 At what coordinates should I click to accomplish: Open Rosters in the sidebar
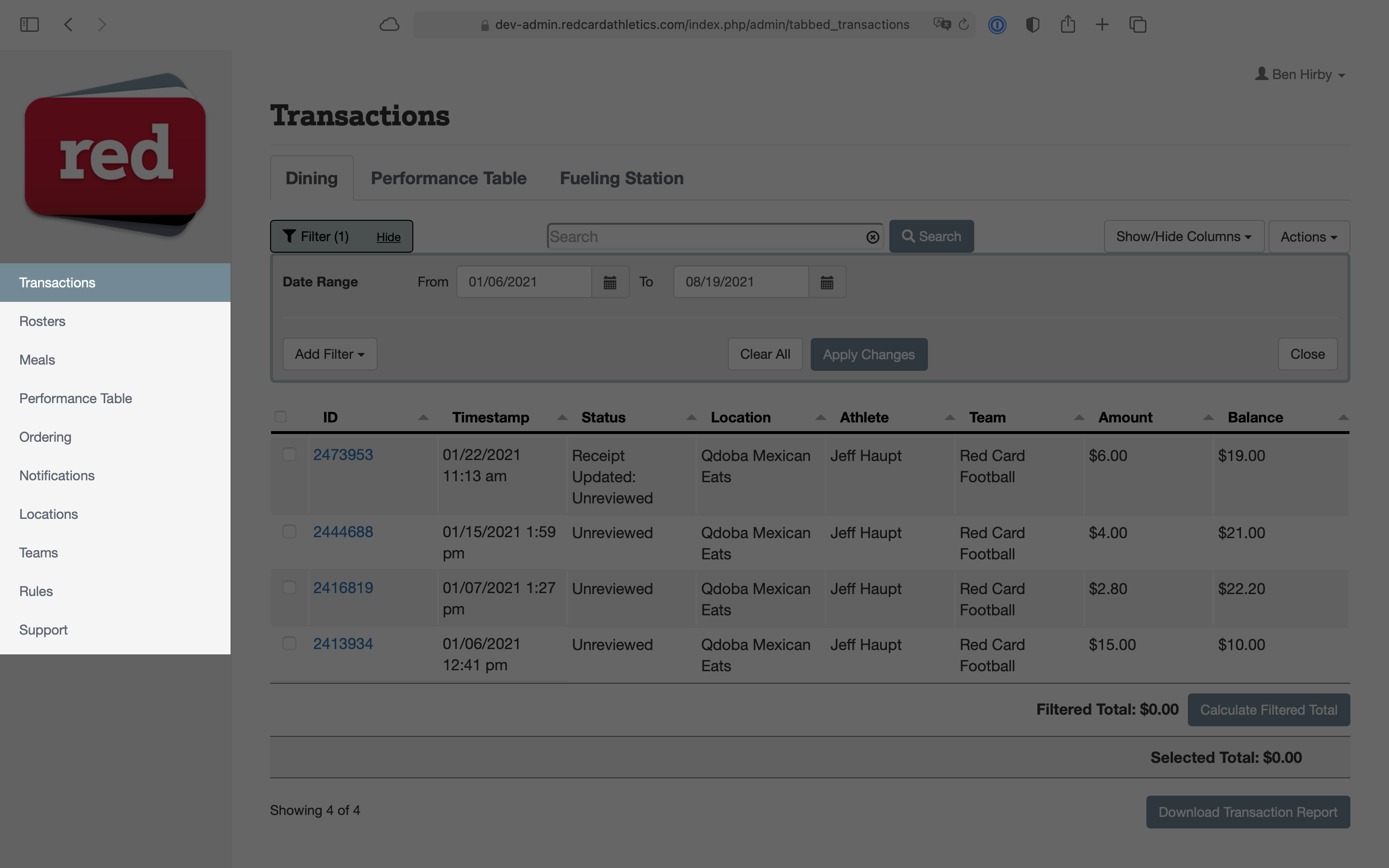[115, 321]
